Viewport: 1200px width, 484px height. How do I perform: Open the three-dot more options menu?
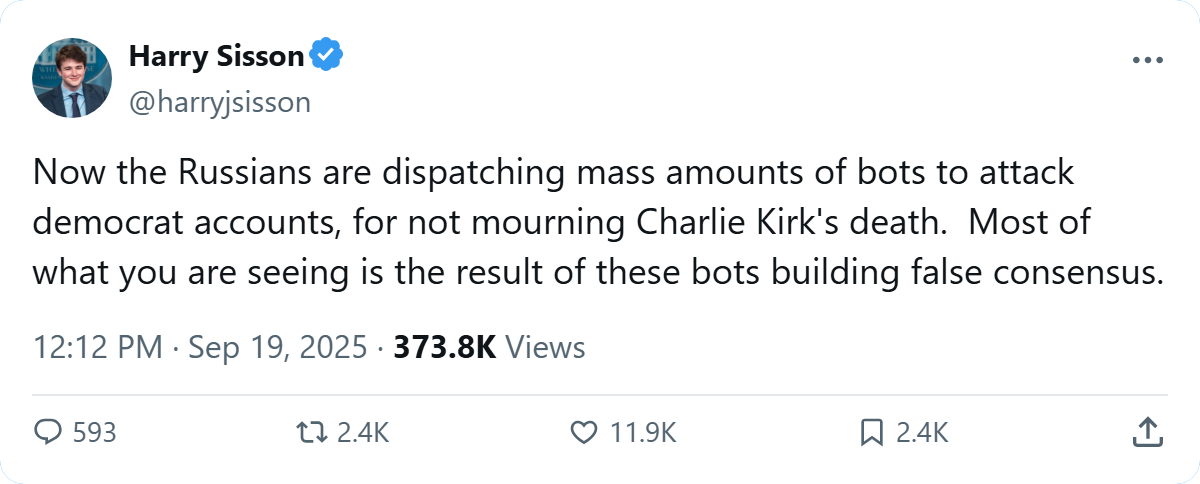click(x=1148, y=60)
